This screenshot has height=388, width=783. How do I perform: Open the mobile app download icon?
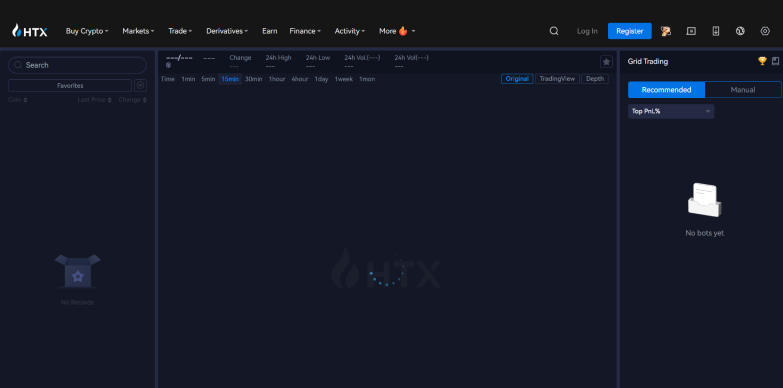pyautogui.click(x=716, y=31)
